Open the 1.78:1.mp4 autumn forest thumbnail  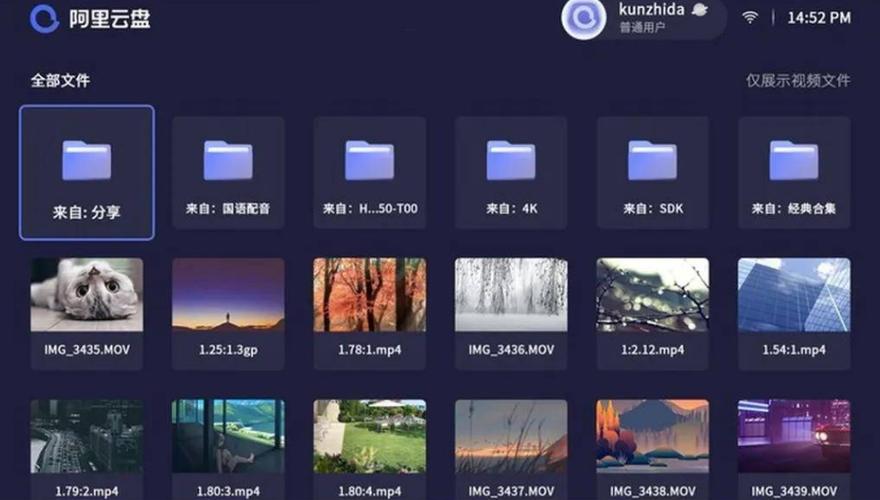(x=369, y=295)
